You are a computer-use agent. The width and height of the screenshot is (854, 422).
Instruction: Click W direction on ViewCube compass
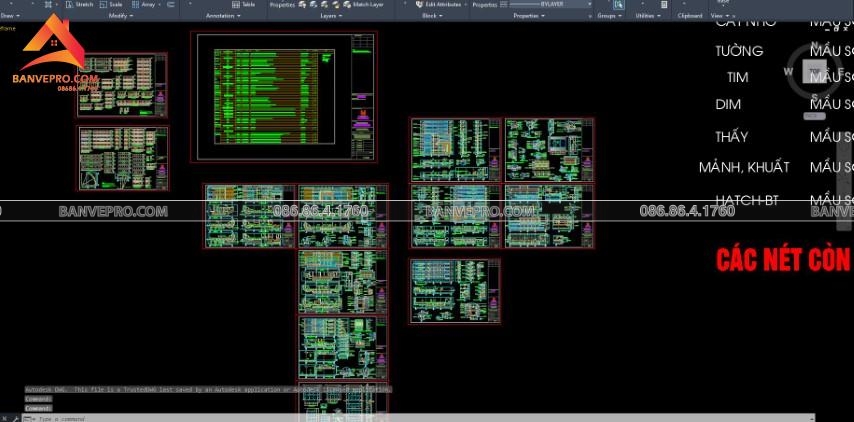788,71
